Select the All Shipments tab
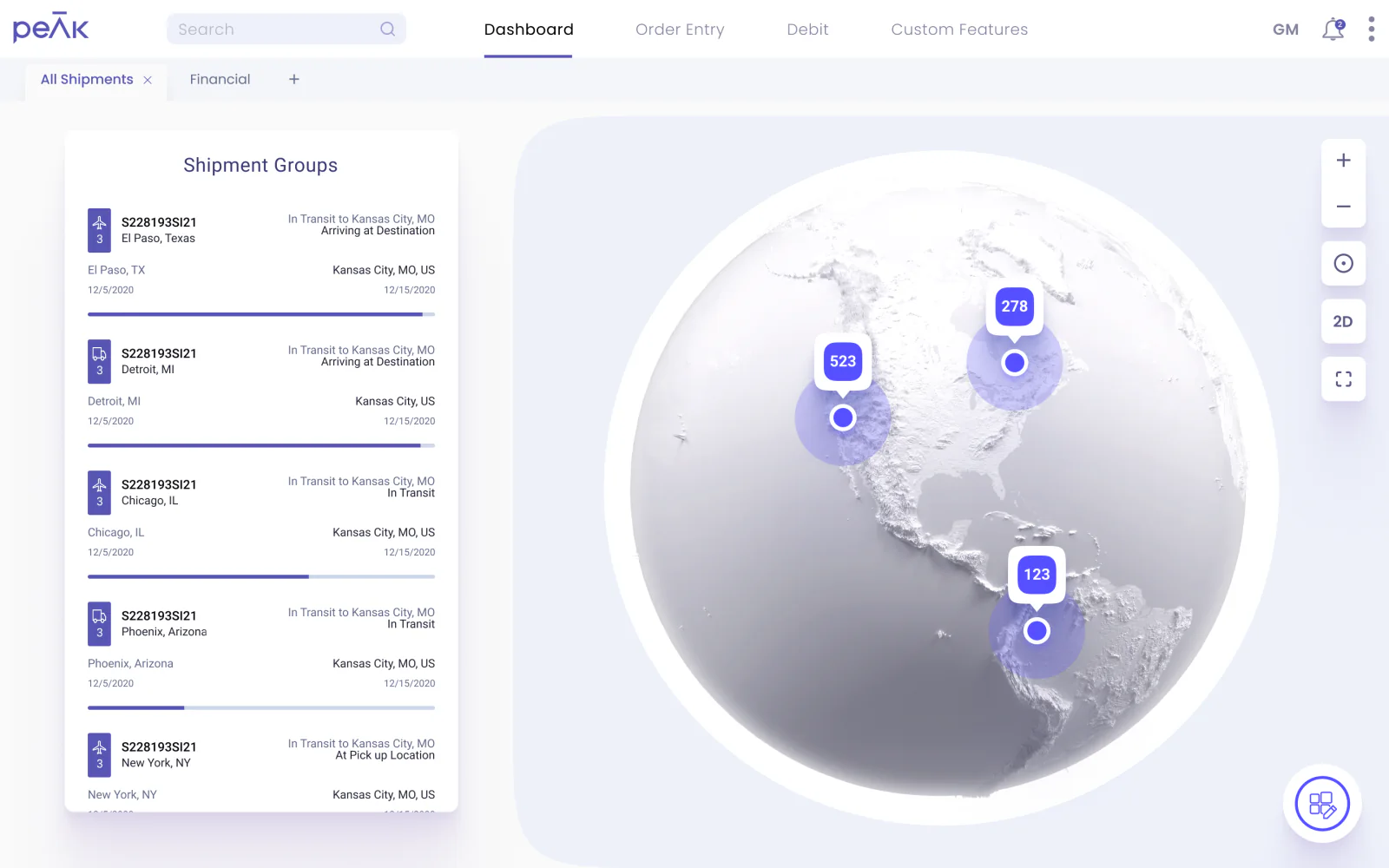The width and height of the screenshot is (1389, 868). (87, 79)
